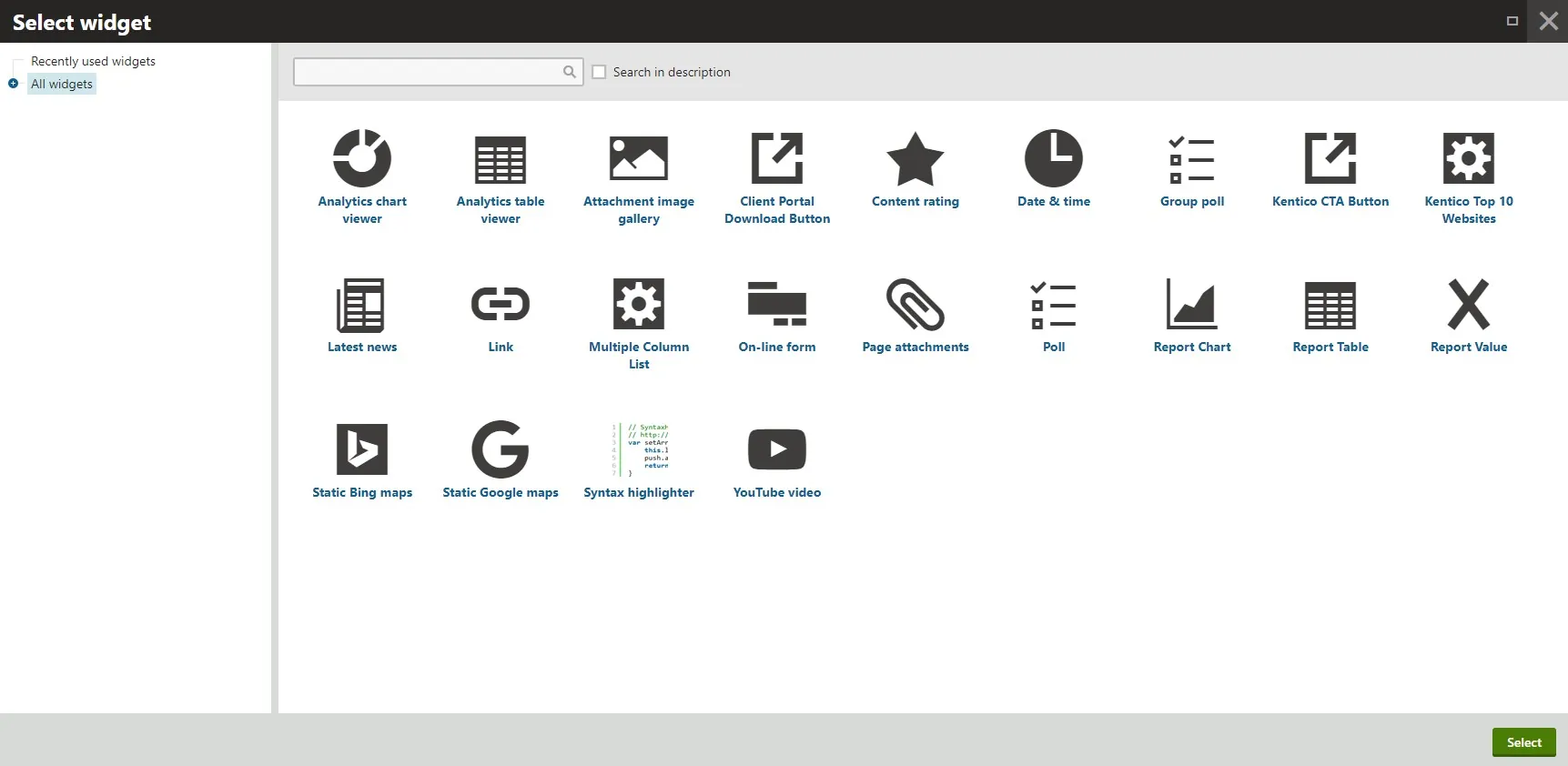Select Kentico Top 10 Websites gear icon

(1469, 158)
